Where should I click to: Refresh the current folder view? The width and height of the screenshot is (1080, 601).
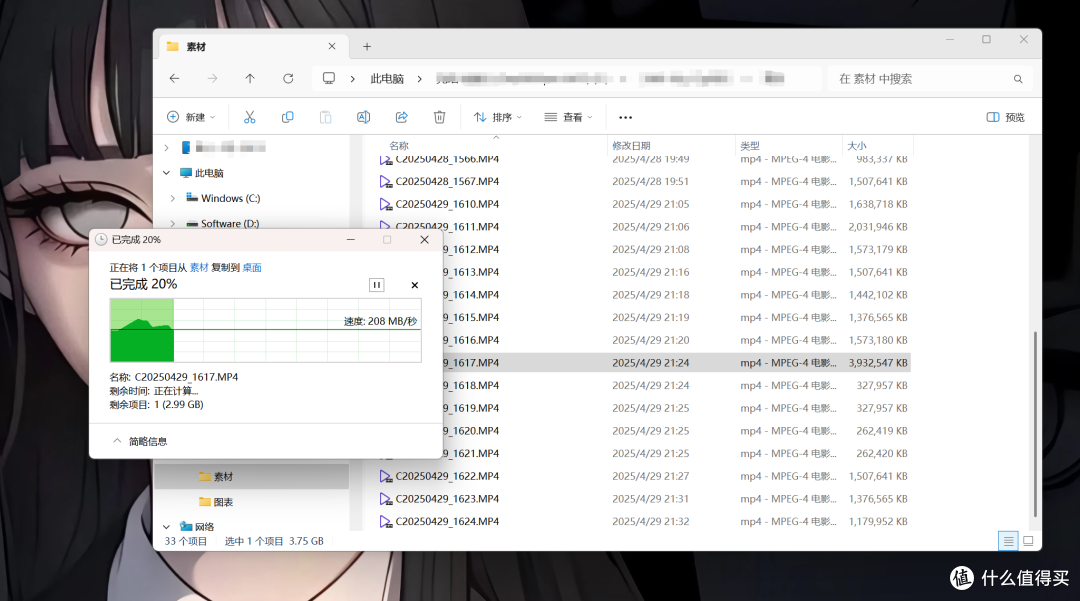[288, 78]
